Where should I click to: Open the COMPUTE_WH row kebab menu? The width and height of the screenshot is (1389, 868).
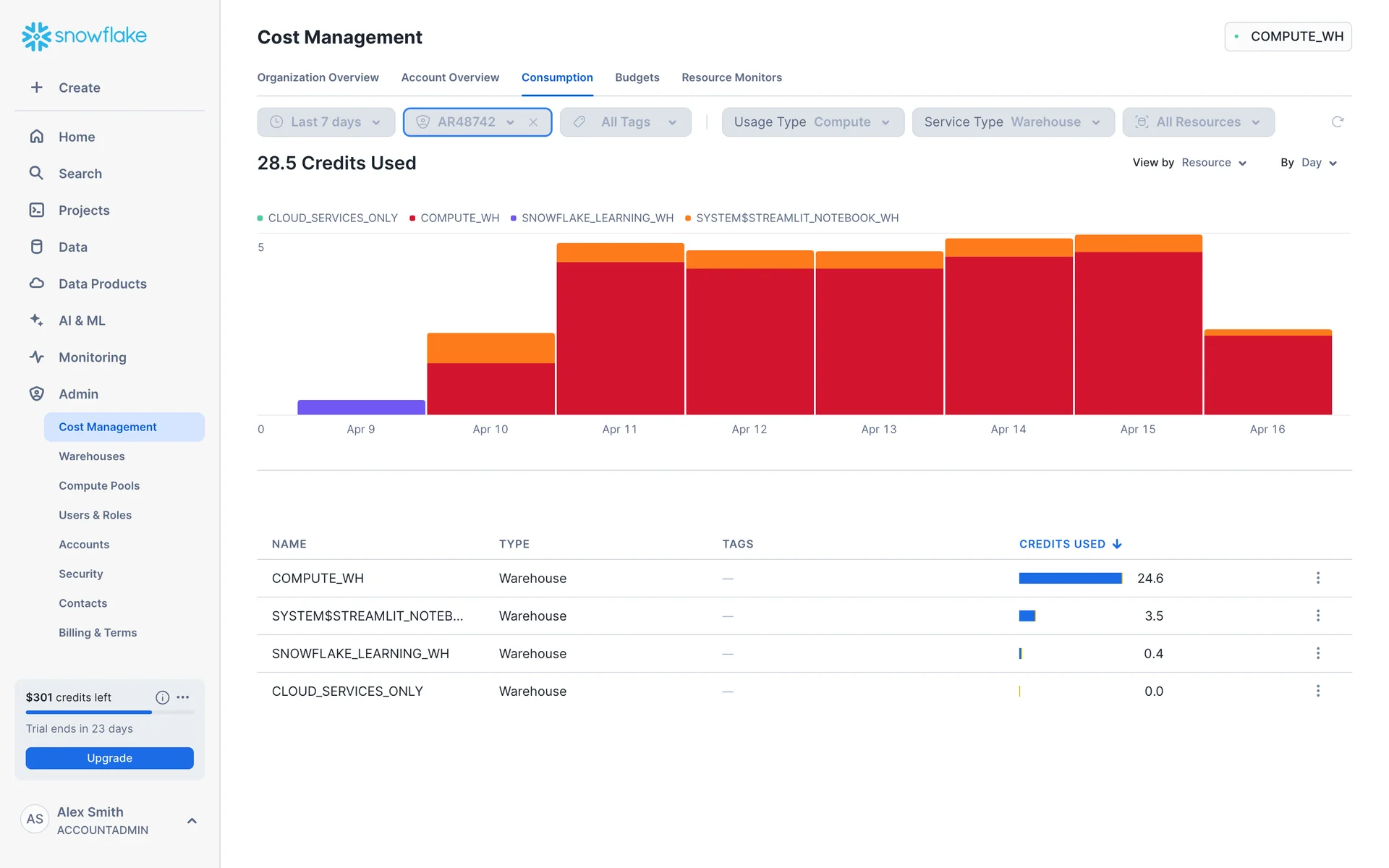click(x=1317, y=578)
